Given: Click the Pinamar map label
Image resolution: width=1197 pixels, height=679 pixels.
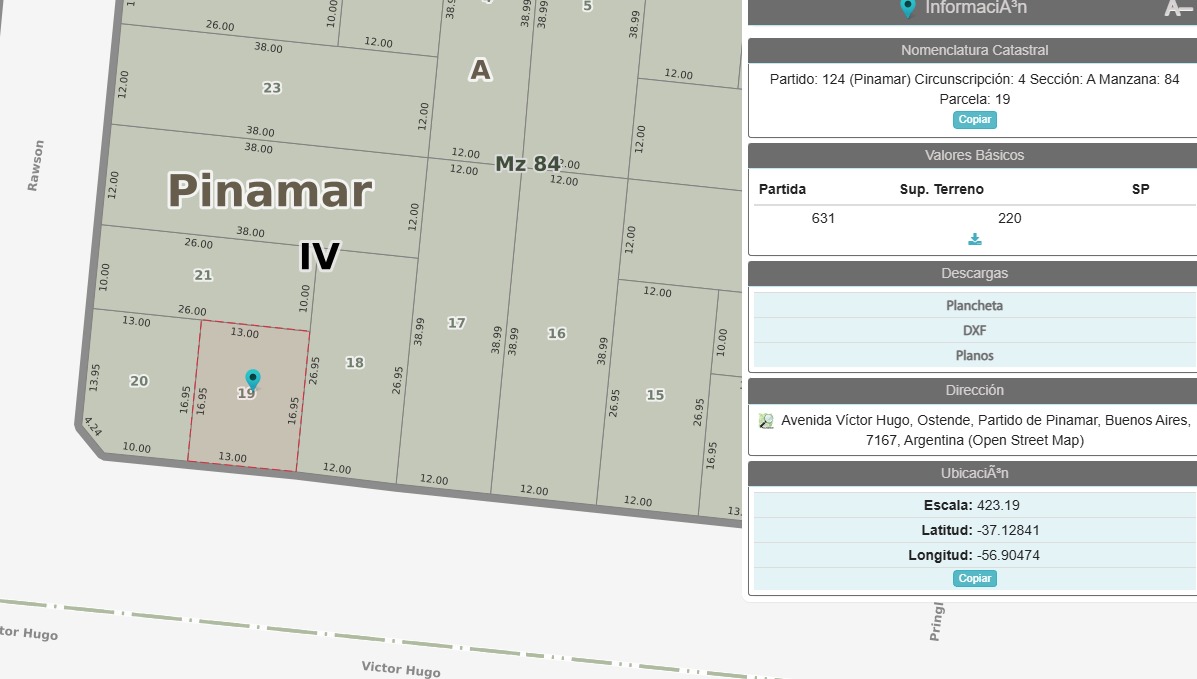Looking at the screenshot, I should coord(270,190).
